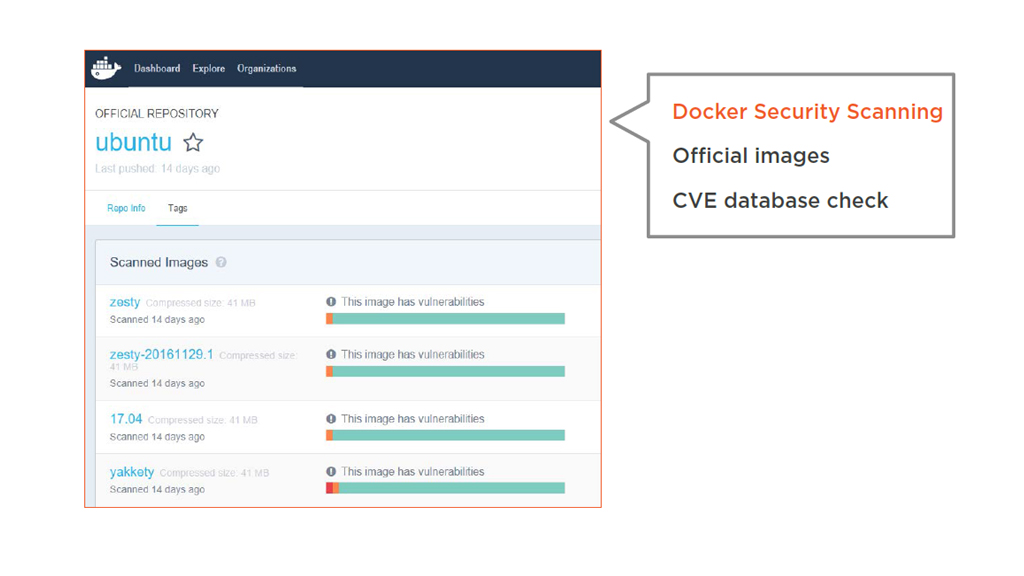Screen dimensions: 1024x576
Task: Click the zesty-20161129.1 vulnerability warning icon
Action: tap(331, 355)
